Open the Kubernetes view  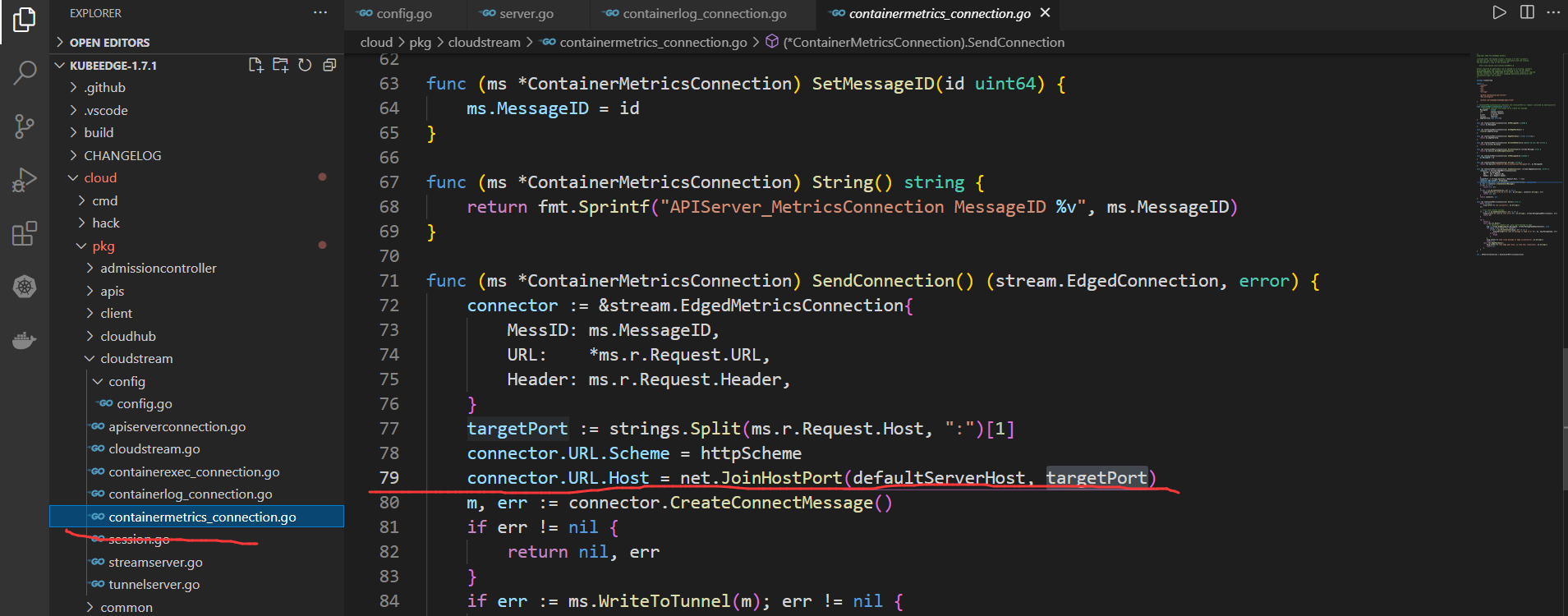25,287
